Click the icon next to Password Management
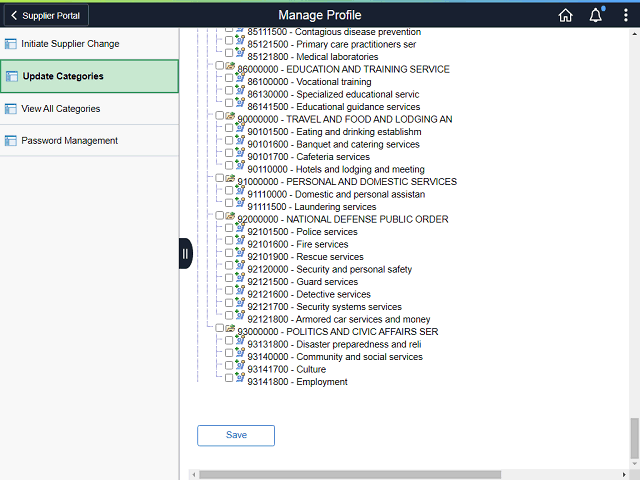The width and height of the screenshot is (640, 480). (x=11, y=141)
